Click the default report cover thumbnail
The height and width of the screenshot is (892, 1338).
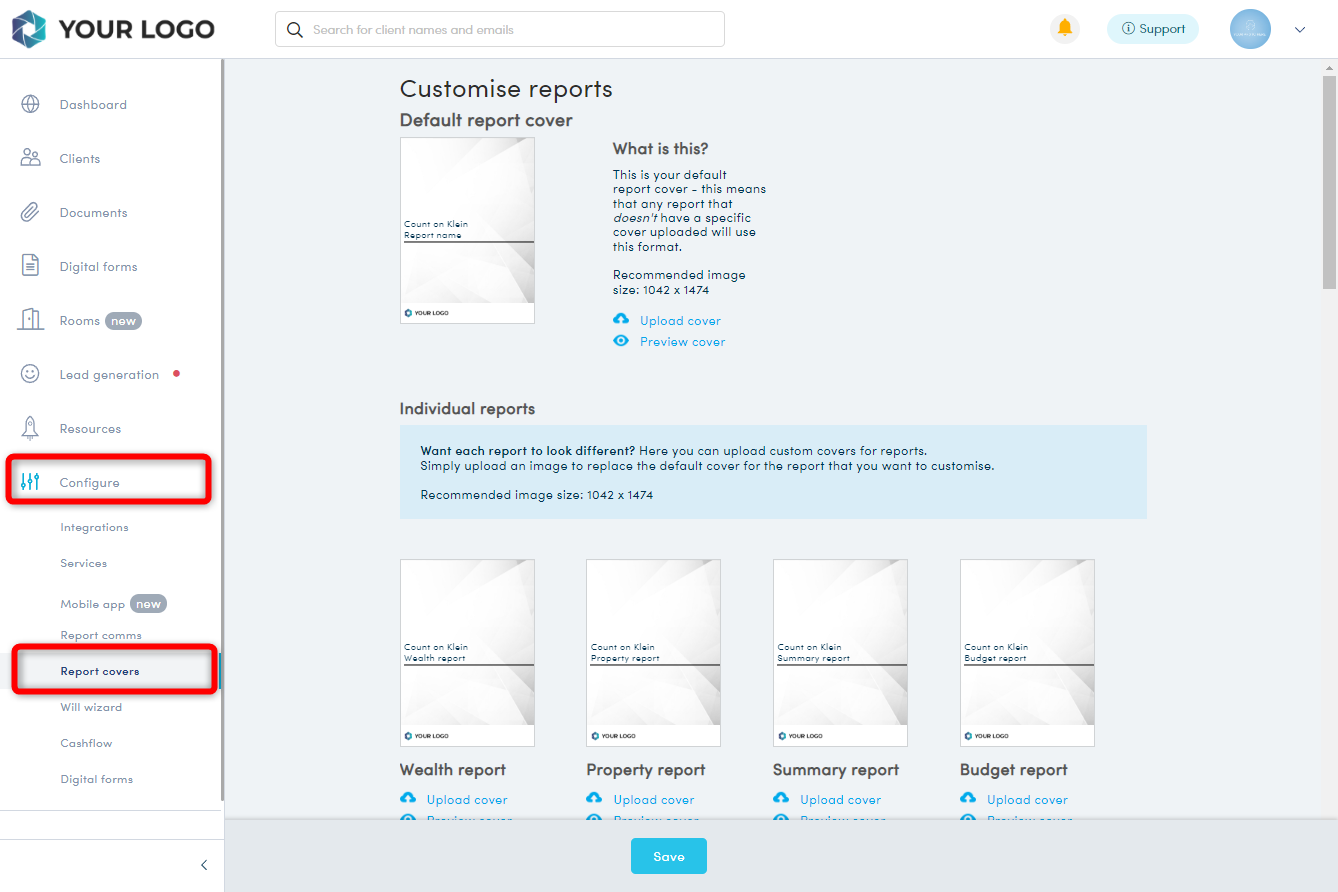(x=467, y=230)
